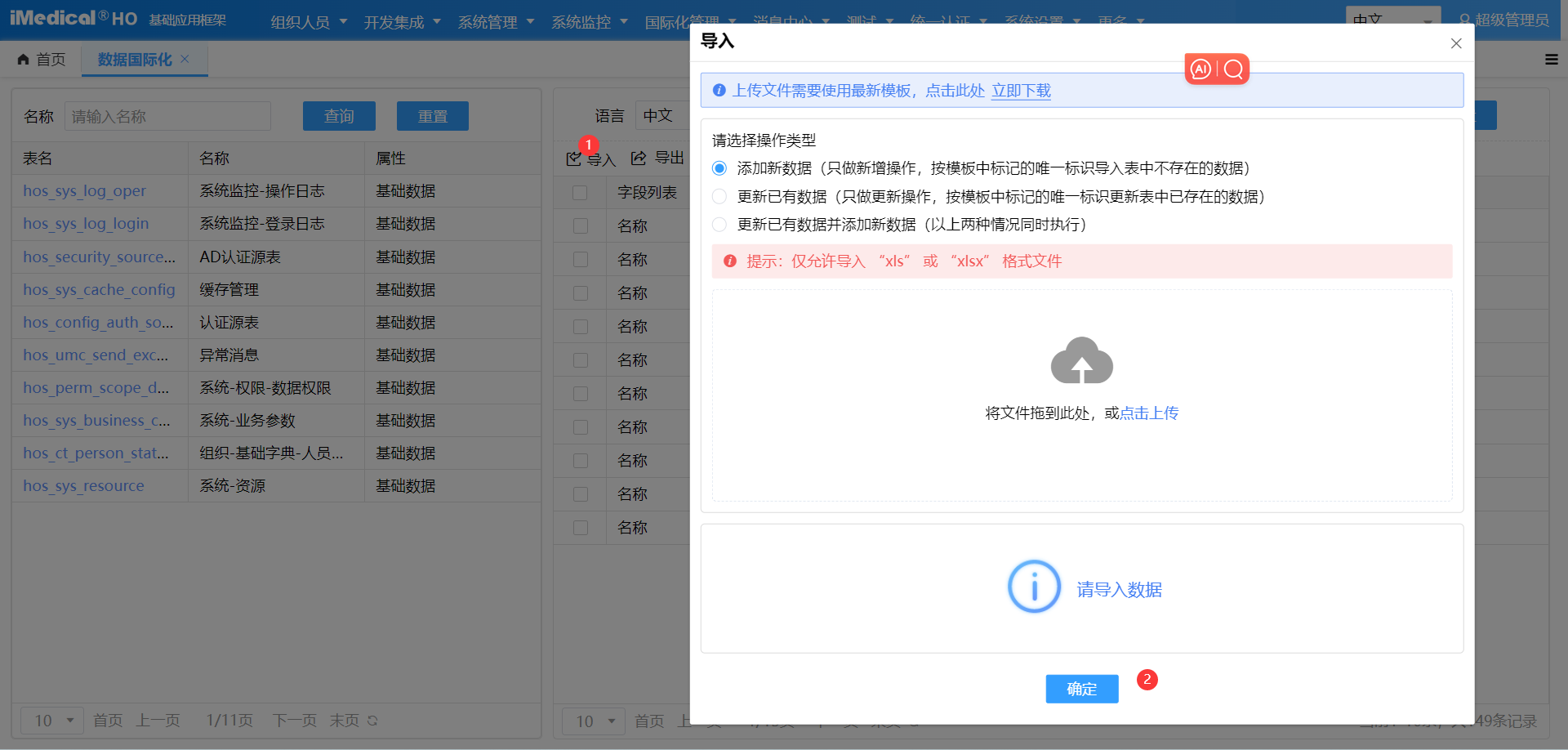Viewport: 1568px width, 750px height.
Task: Select 更新已有数据 radio option
Action: [719, 196]
